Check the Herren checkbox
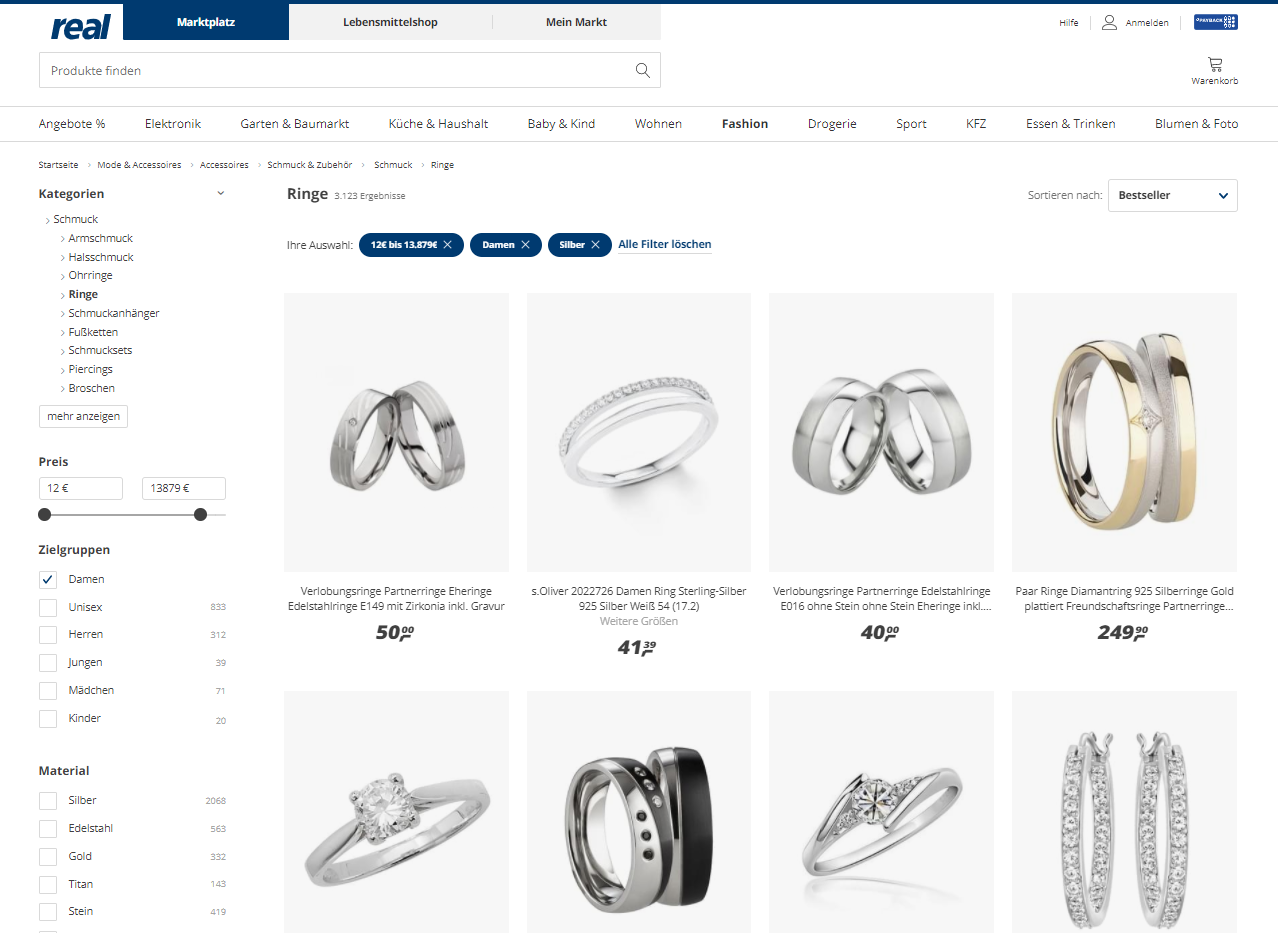 (48, 634)
